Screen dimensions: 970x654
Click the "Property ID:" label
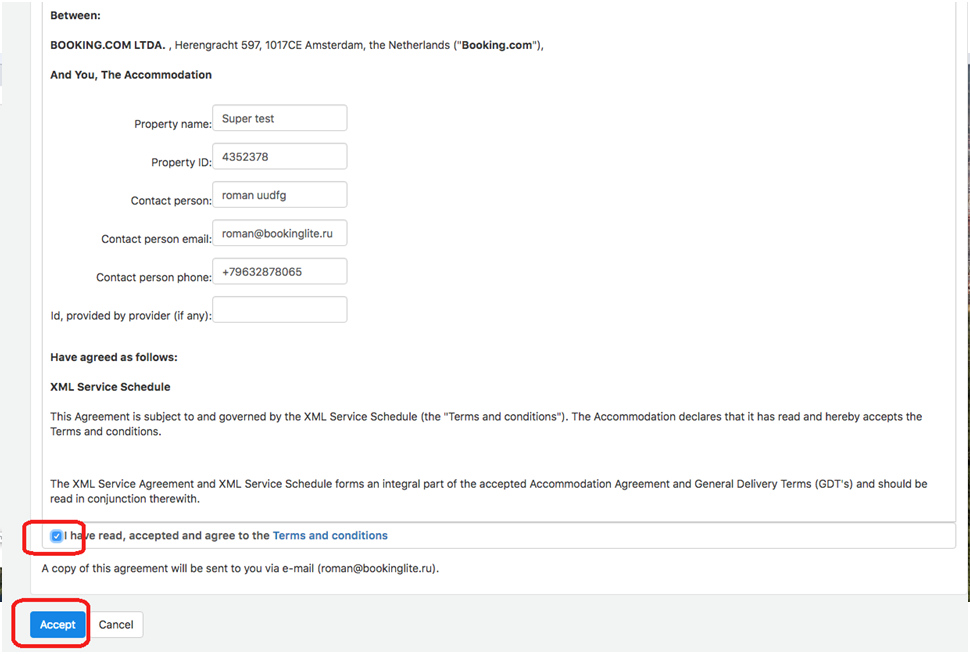[x=181, y=163]
